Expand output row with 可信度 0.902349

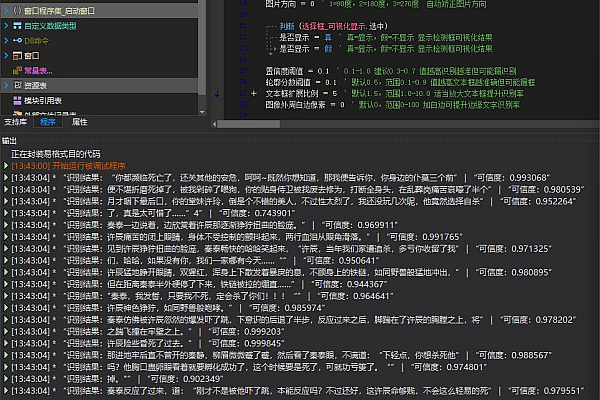pyautogui.click(x=6, y=379)
